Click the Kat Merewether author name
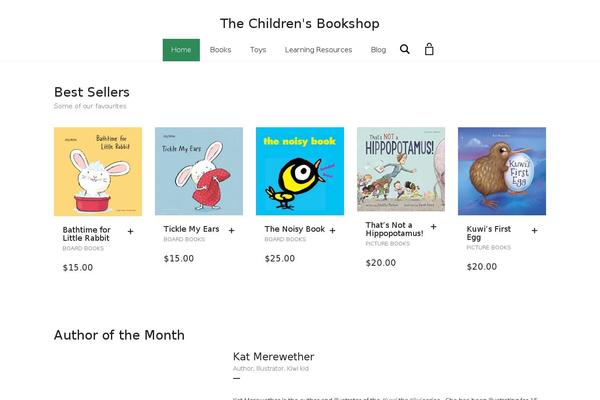Screen dimensions: 600x400 coord(274,357)
